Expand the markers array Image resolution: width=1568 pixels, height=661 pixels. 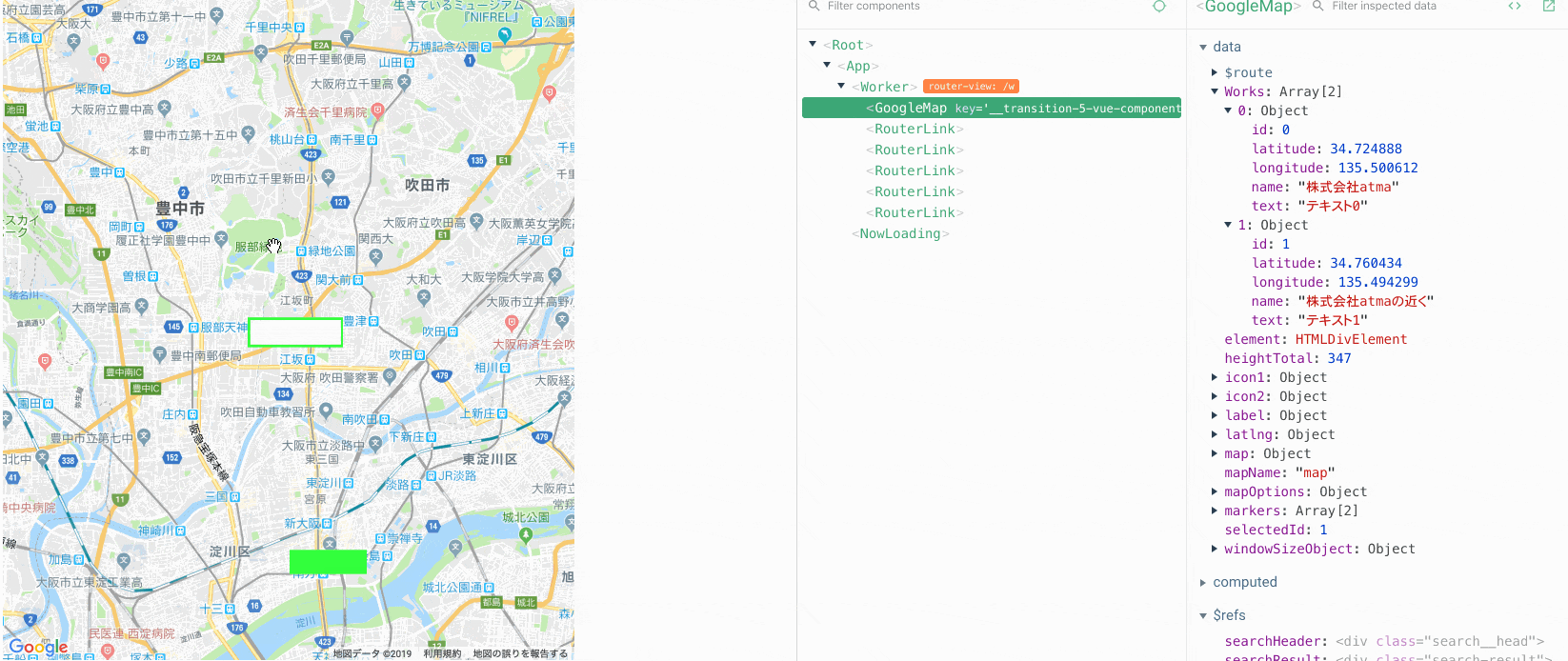pyautogui.click(x=1215, y=511)
